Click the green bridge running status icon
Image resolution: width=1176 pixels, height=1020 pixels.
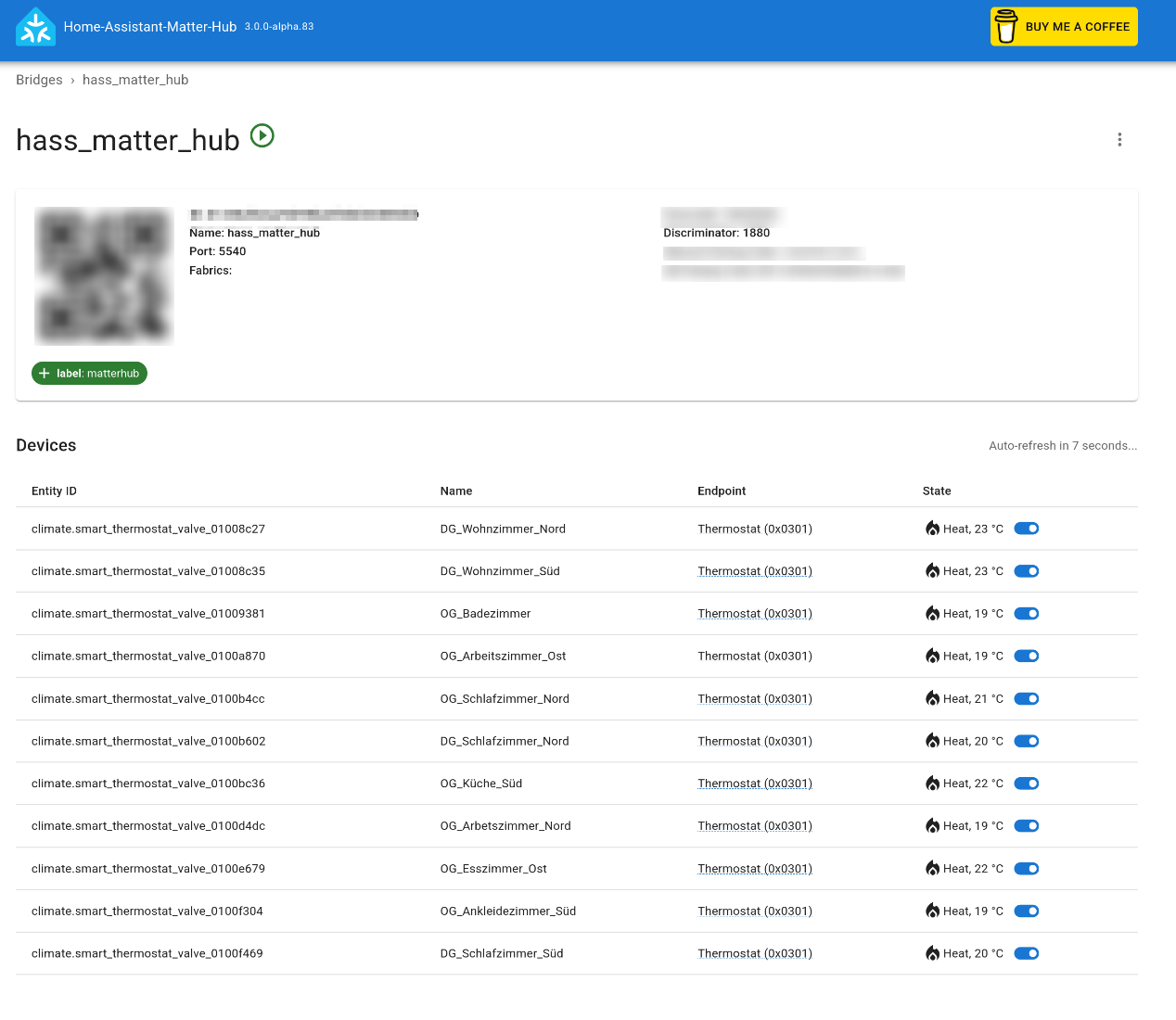tap(262, 136)
